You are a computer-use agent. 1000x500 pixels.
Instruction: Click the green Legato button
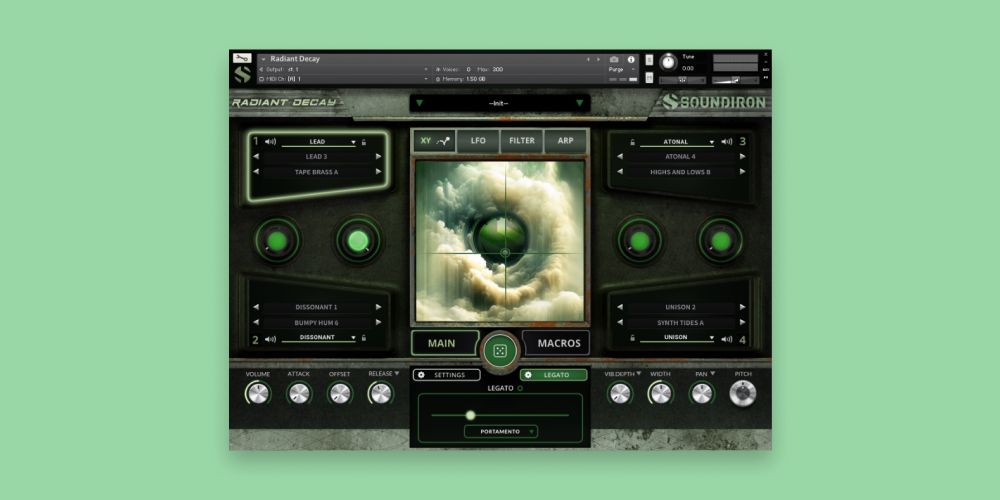(x=554, y=375)
